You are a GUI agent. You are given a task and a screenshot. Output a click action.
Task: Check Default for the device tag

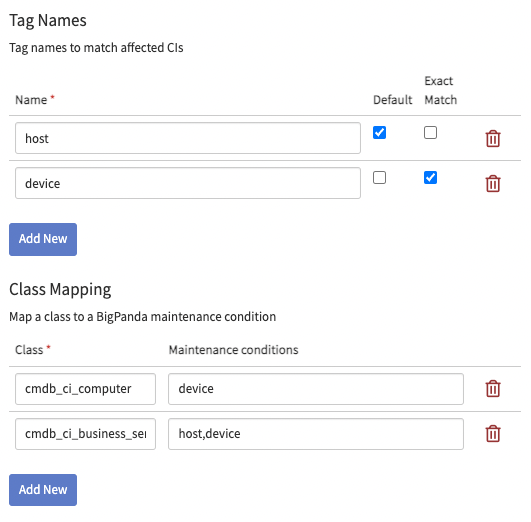click(x=379, y=178)
